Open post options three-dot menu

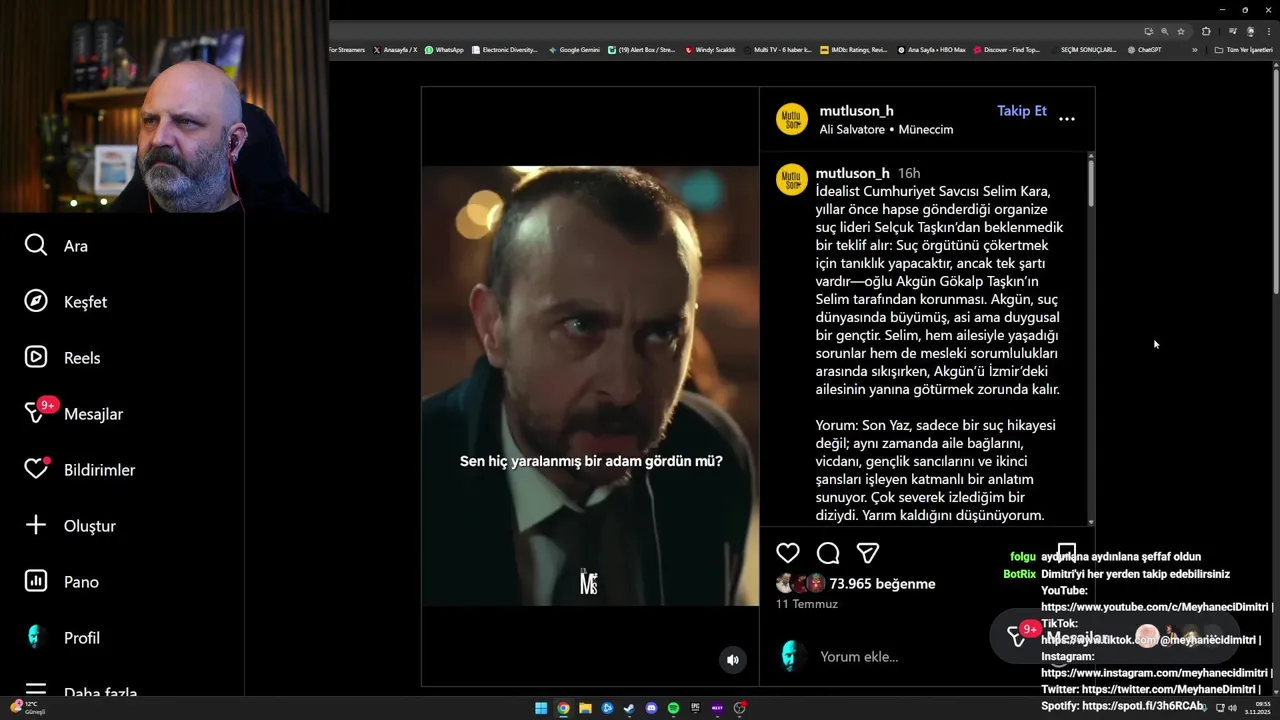tap(1067, 119)
